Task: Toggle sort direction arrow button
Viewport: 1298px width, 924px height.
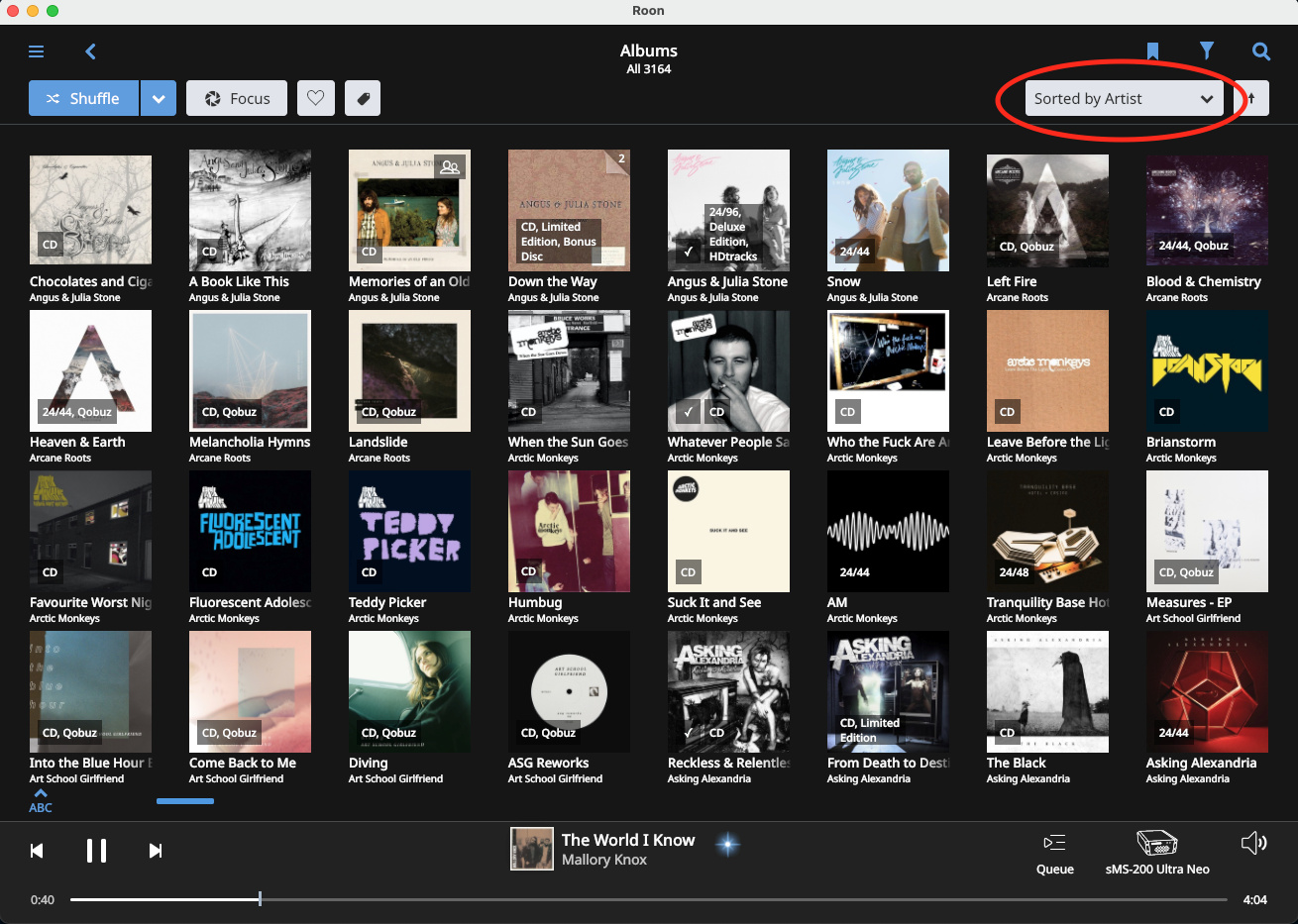Action: [1251, 98]
